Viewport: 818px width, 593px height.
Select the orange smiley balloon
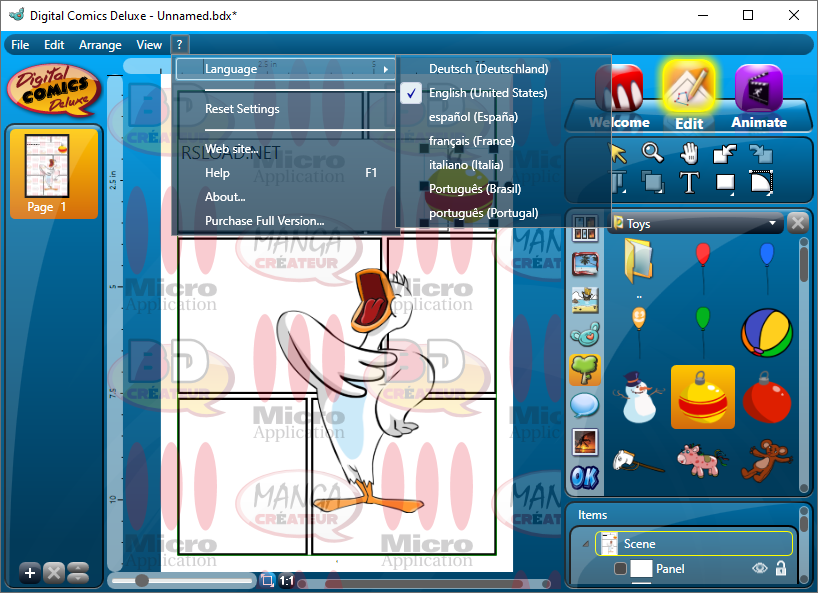[x=639, y=331]
